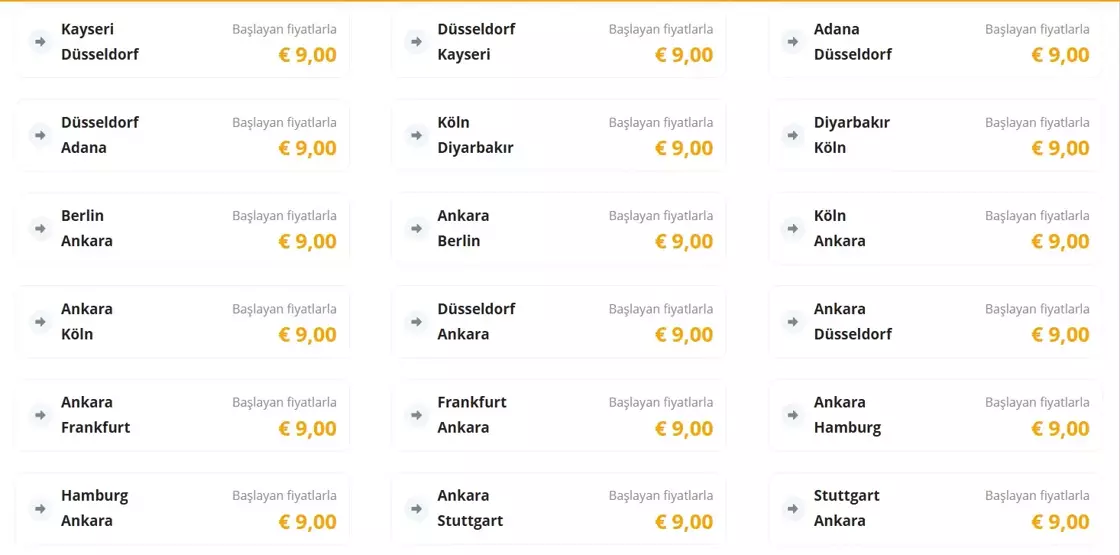Image resolution: width=1120 pixels, height=555 pixels.
Task: Click arrow icon for Köln to Diyarbakır route
Action: point(417,135)
